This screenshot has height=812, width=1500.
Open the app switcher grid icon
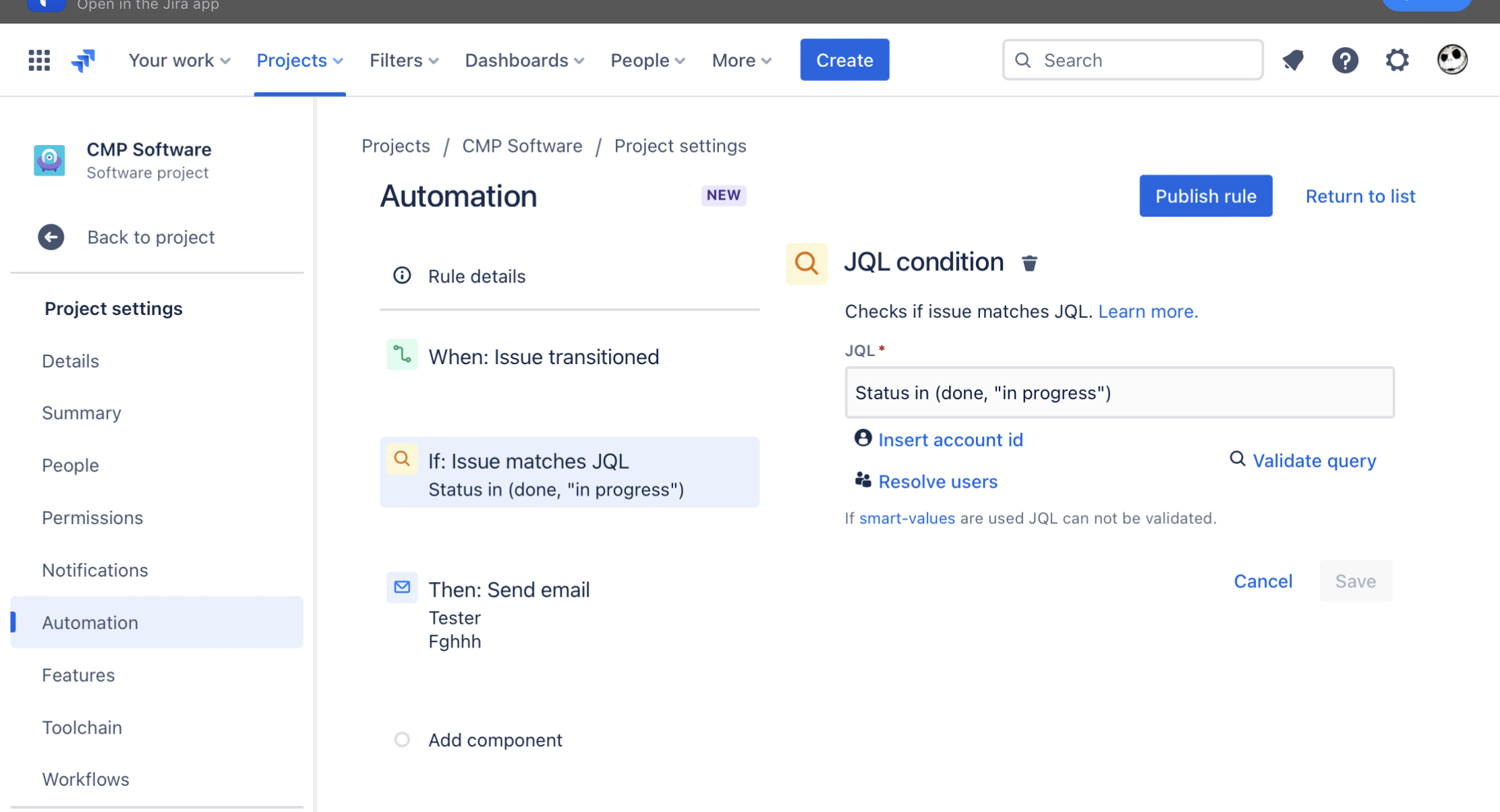coord(39,60)
